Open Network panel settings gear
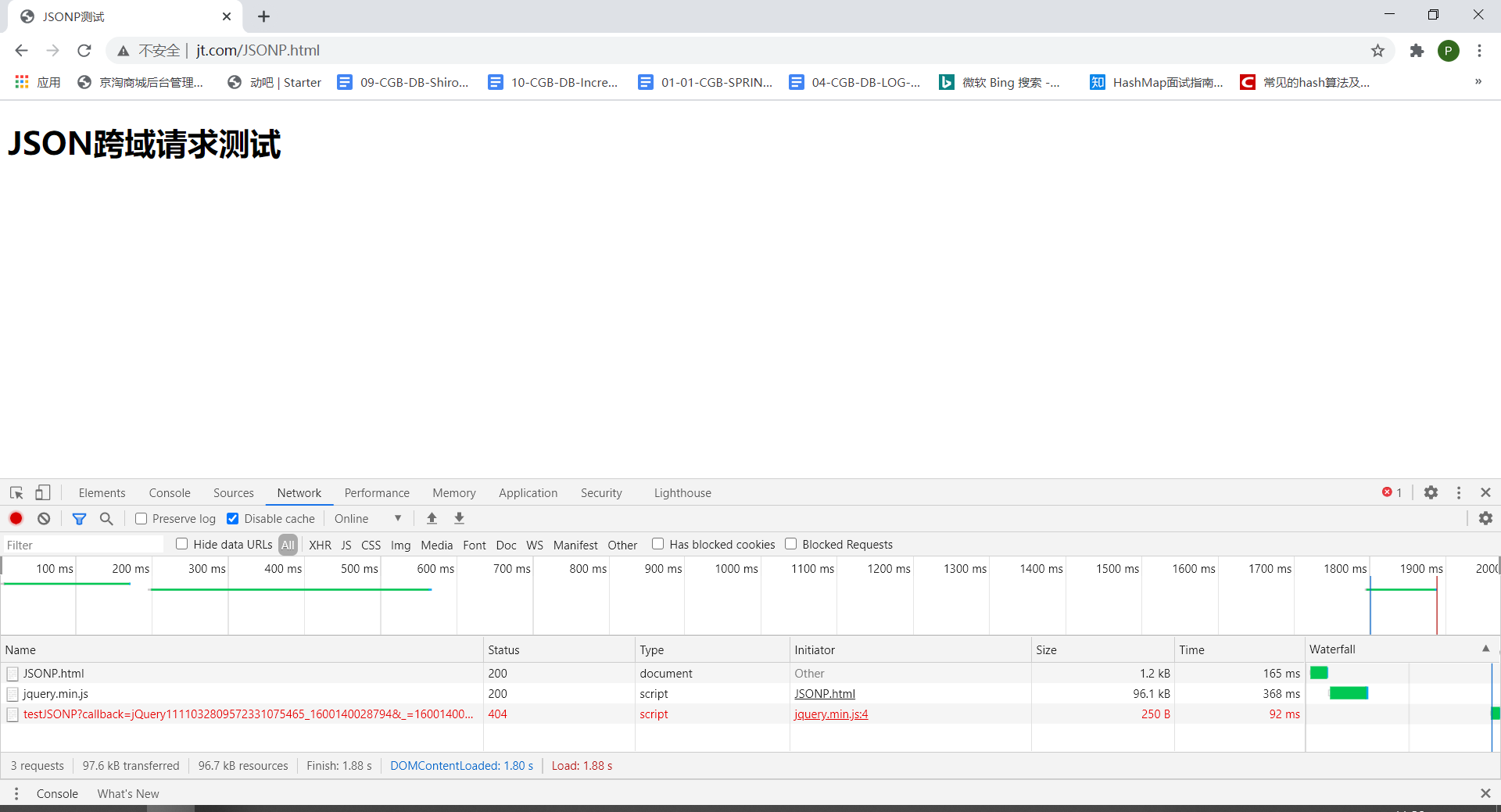 tap(1485, 518)
